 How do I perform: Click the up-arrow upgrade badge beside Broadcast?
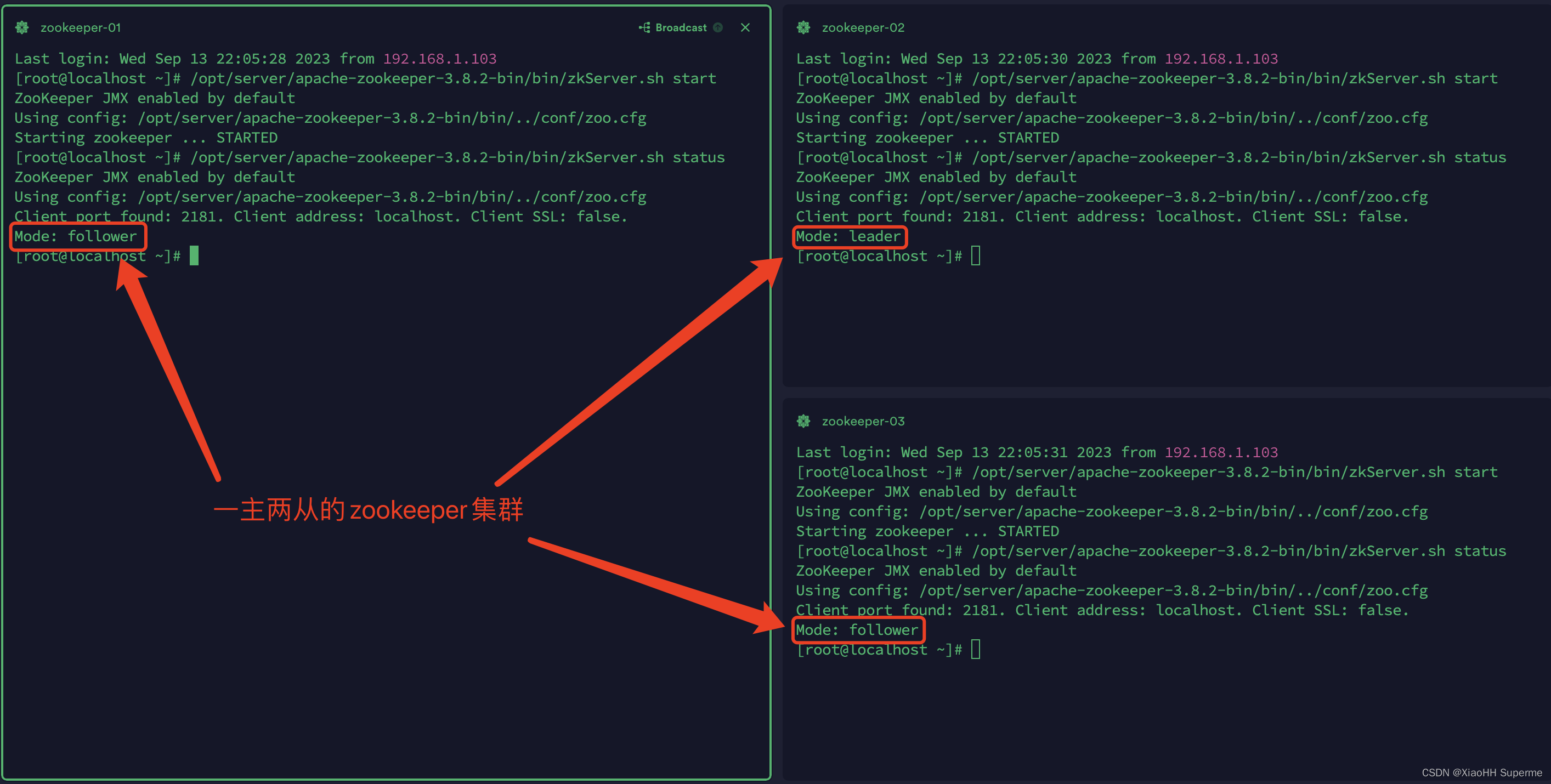tap(718, 27)
